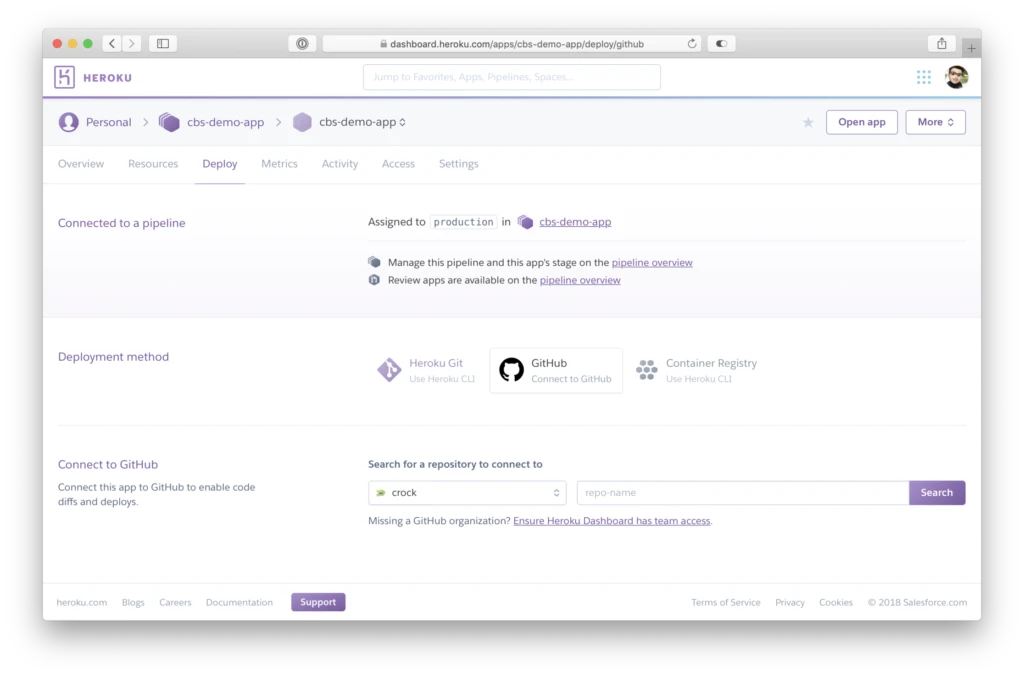The width and height of the screenshot is (1024, 677).
Task: Open the Careers footer link
Action: 175,603
